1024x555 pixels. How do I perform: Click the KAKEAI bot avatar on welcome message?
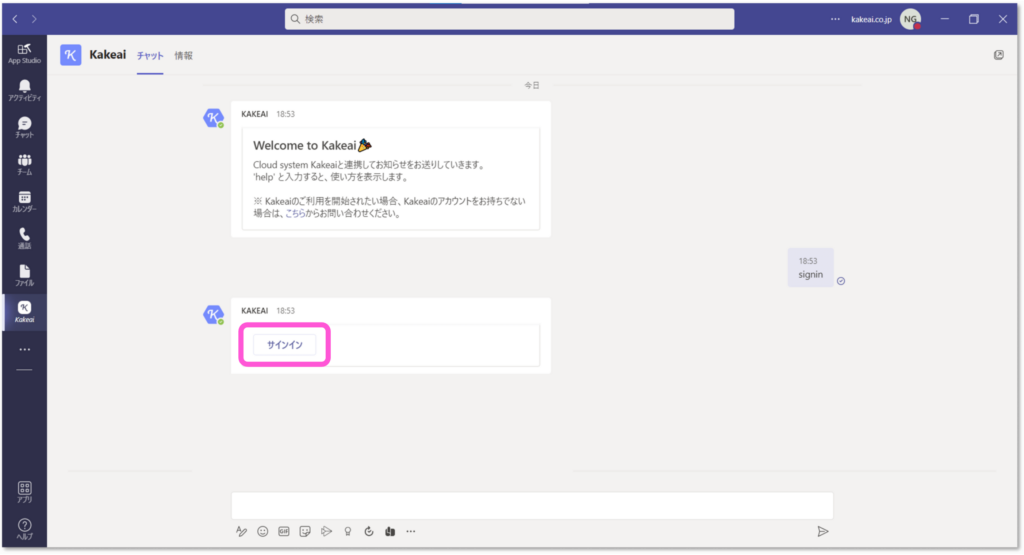click(x=214, y=118)
